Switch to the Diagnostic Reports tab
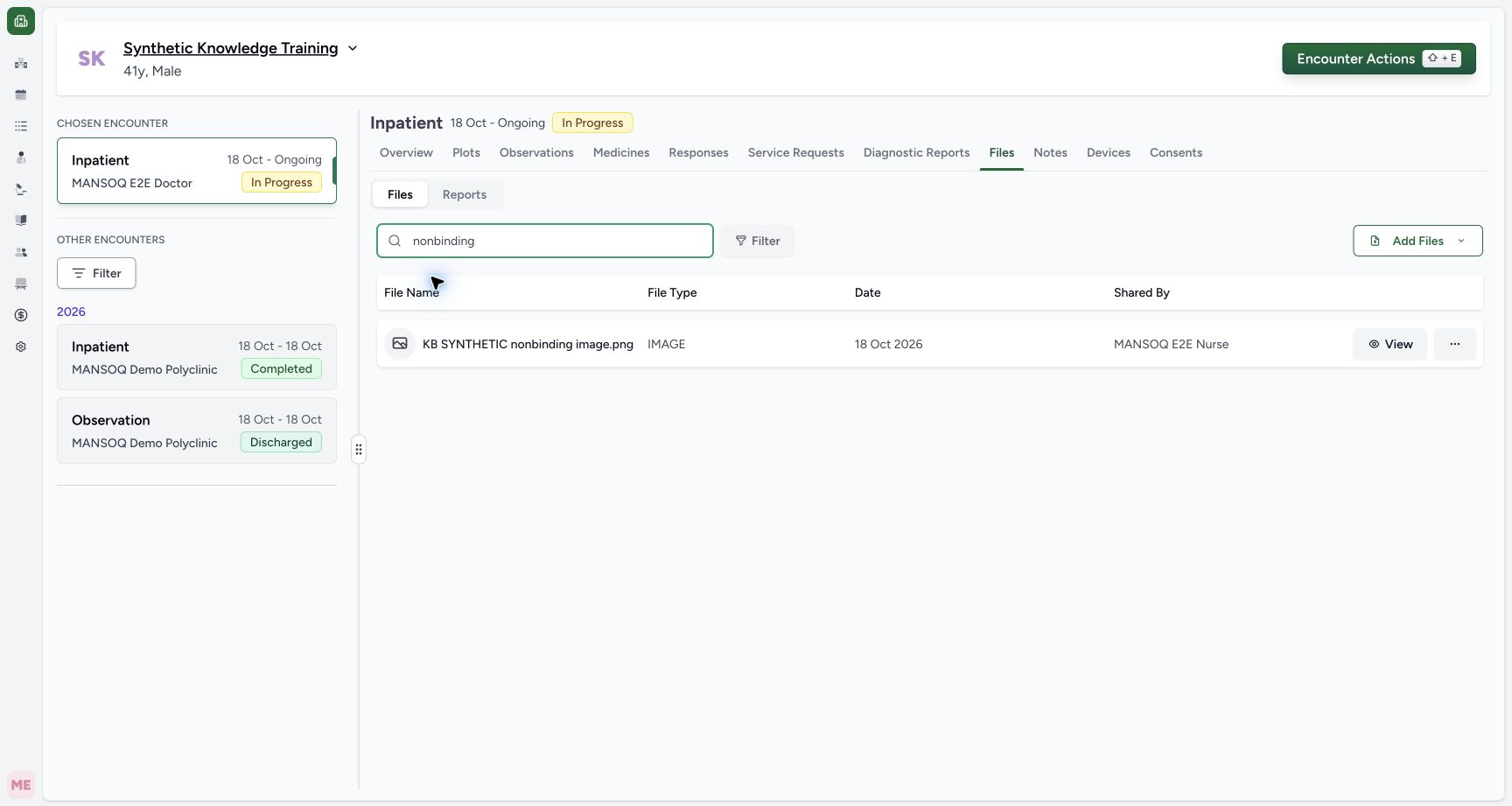This screenshot has width=1512, height=806. 916,152
